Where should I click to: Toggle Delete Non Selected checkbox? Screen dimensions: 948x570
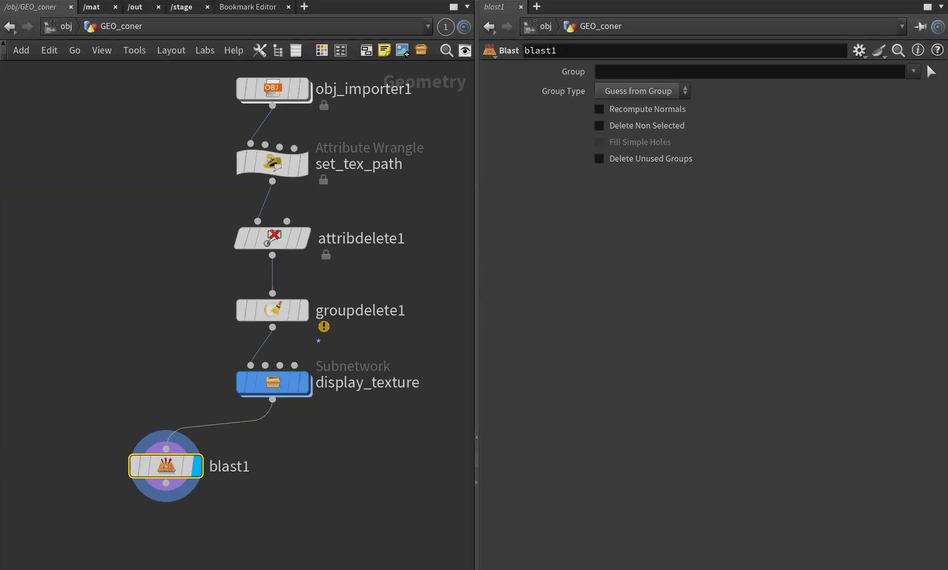tap(600, 126)
